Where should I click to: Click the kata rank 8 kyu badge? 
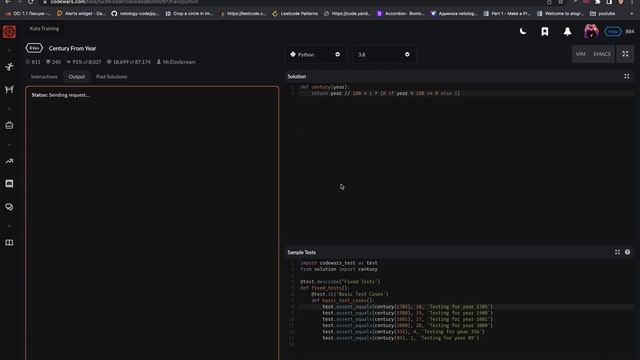tap(34, 48)
